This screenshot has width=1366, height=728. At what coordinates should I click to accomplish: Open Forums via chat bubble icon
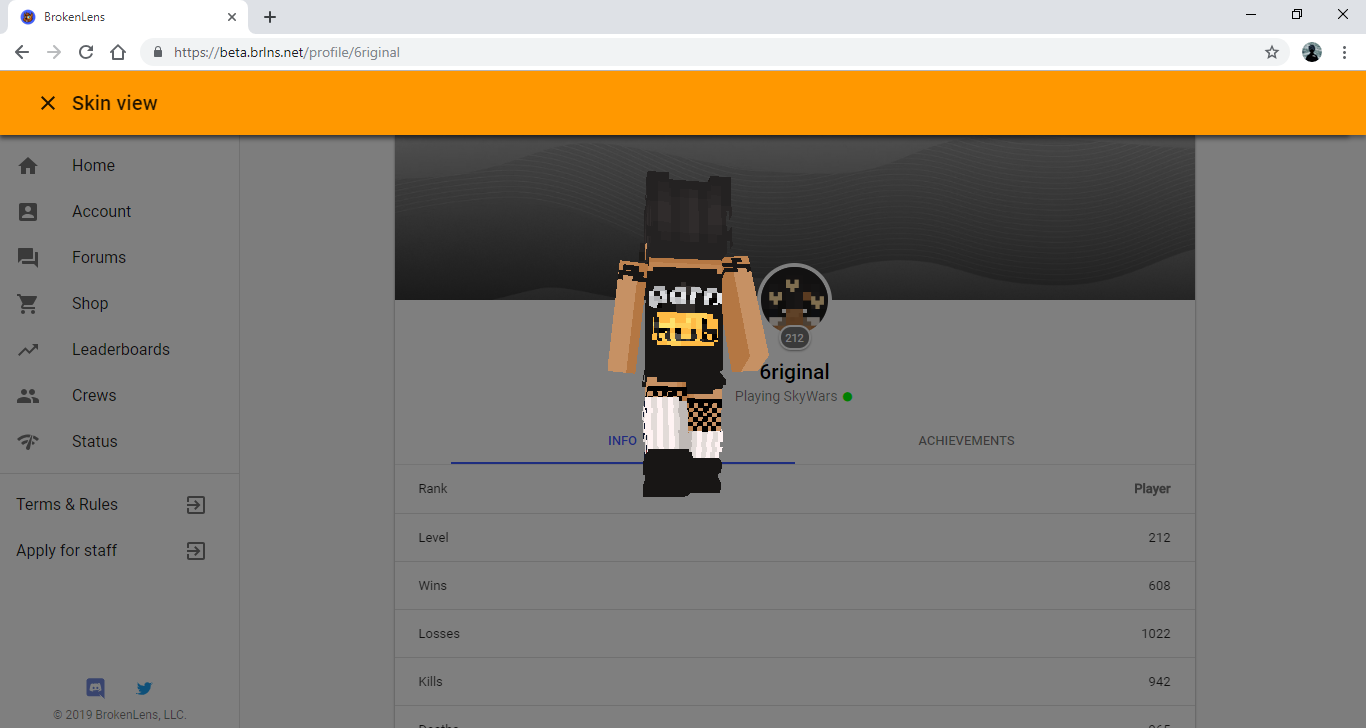point(28,258)
